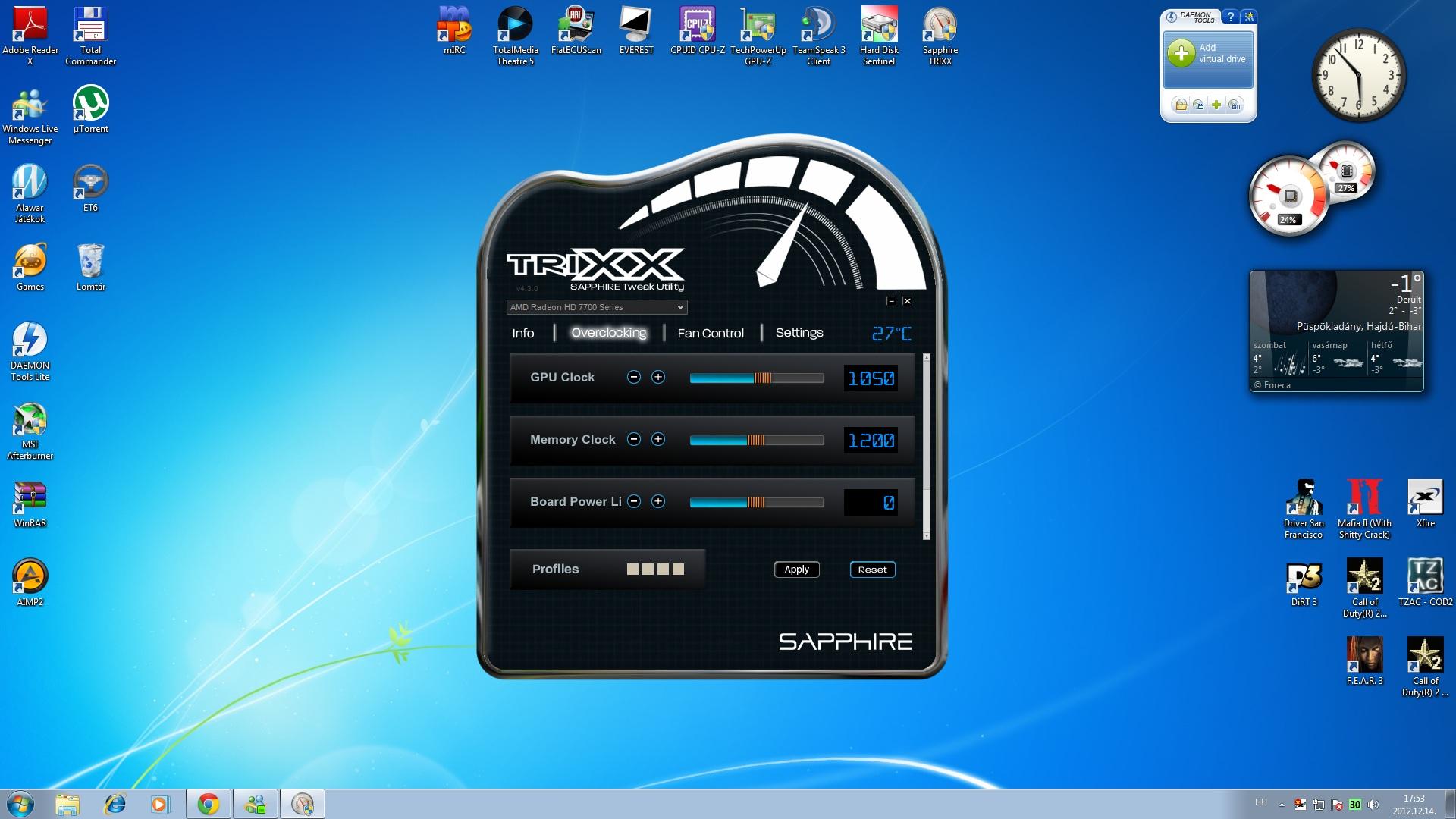Screen dimensions: 1456x819
Task: Open the Settings tab in TRIXX
Action: pyautogui.click(x=799, y=333)
